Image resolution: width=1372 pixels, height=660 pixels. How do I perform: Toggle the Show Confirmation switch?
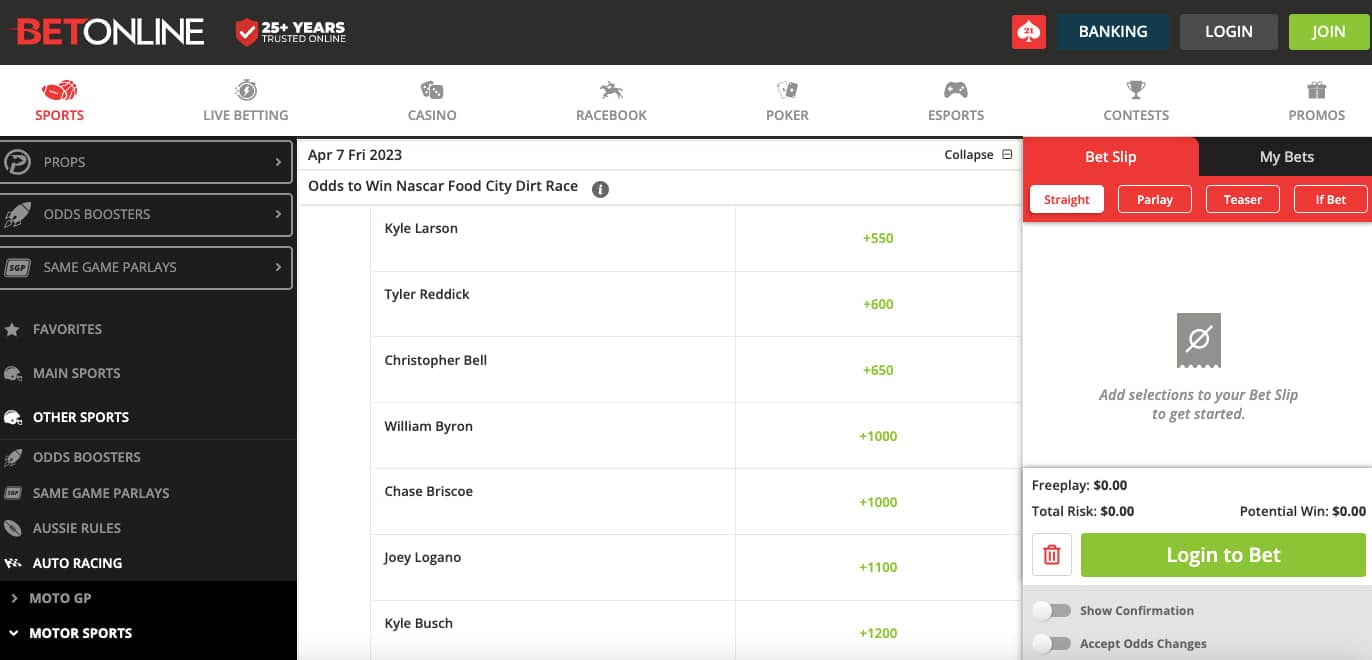pos(1052,610)
